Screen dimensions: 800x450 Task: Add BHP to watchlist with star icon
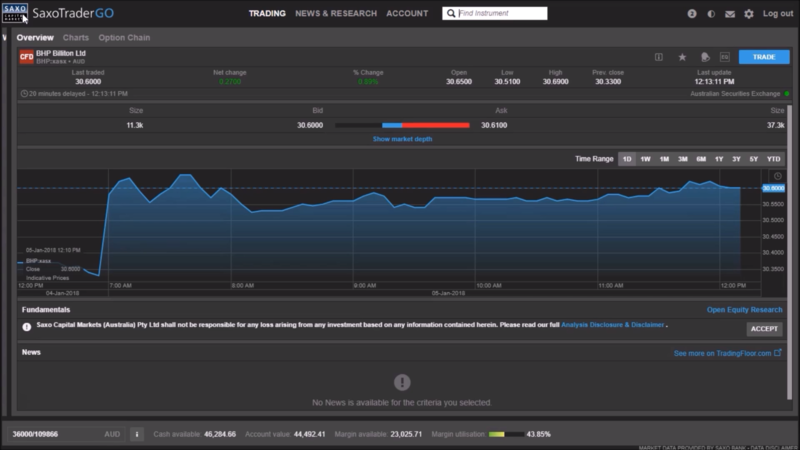(x=682, y=57)
